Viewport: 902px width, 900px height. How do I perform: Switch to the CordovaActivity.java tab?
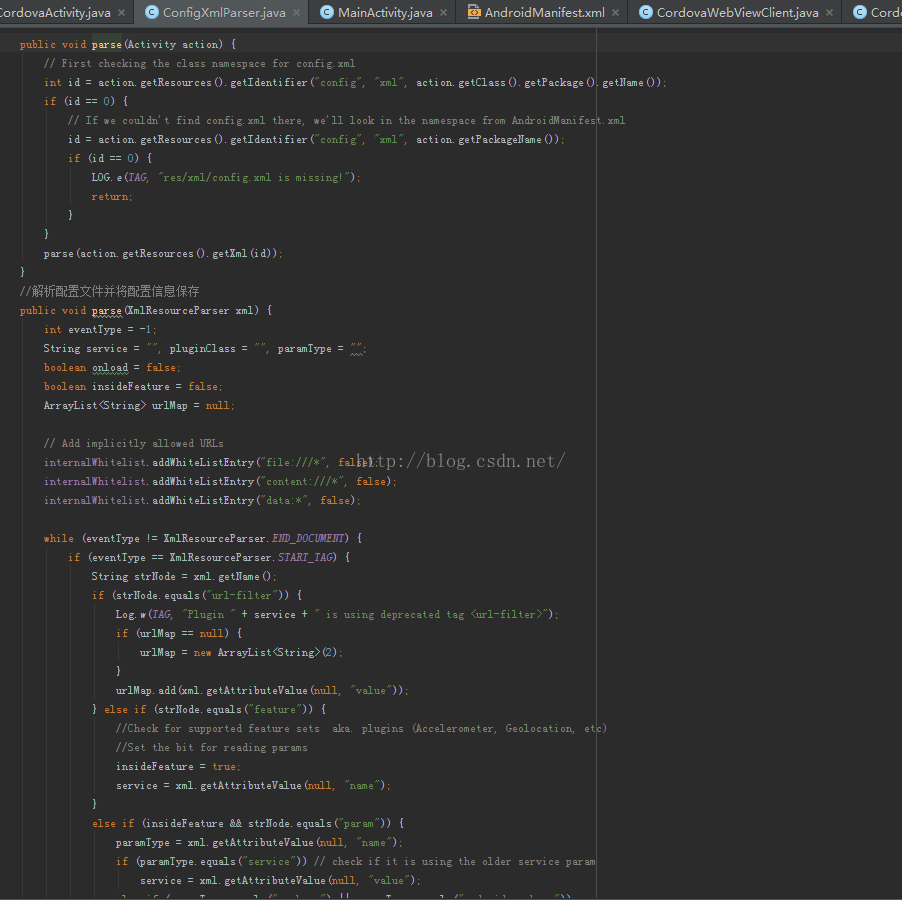(55, 13)
